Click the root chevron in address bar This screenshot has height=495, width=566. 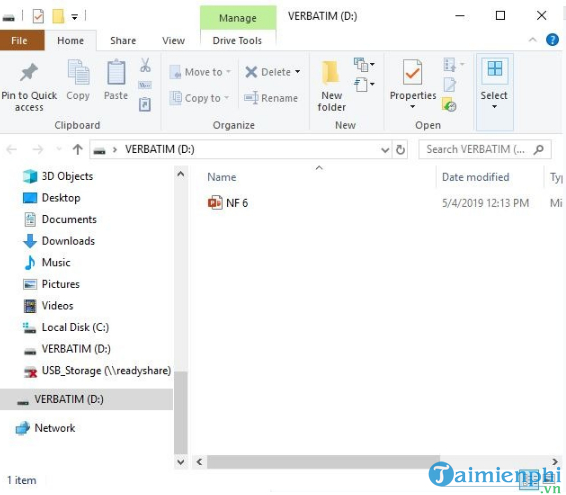(115, 149)
